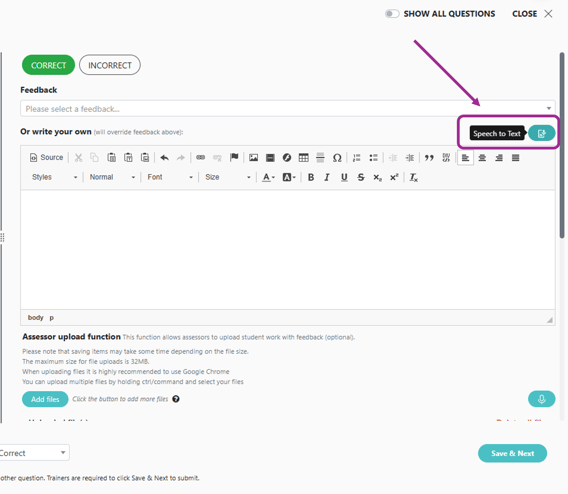Click the Add files button
The width and height of the screenshot is (568, 494).
tap(45, 399)
